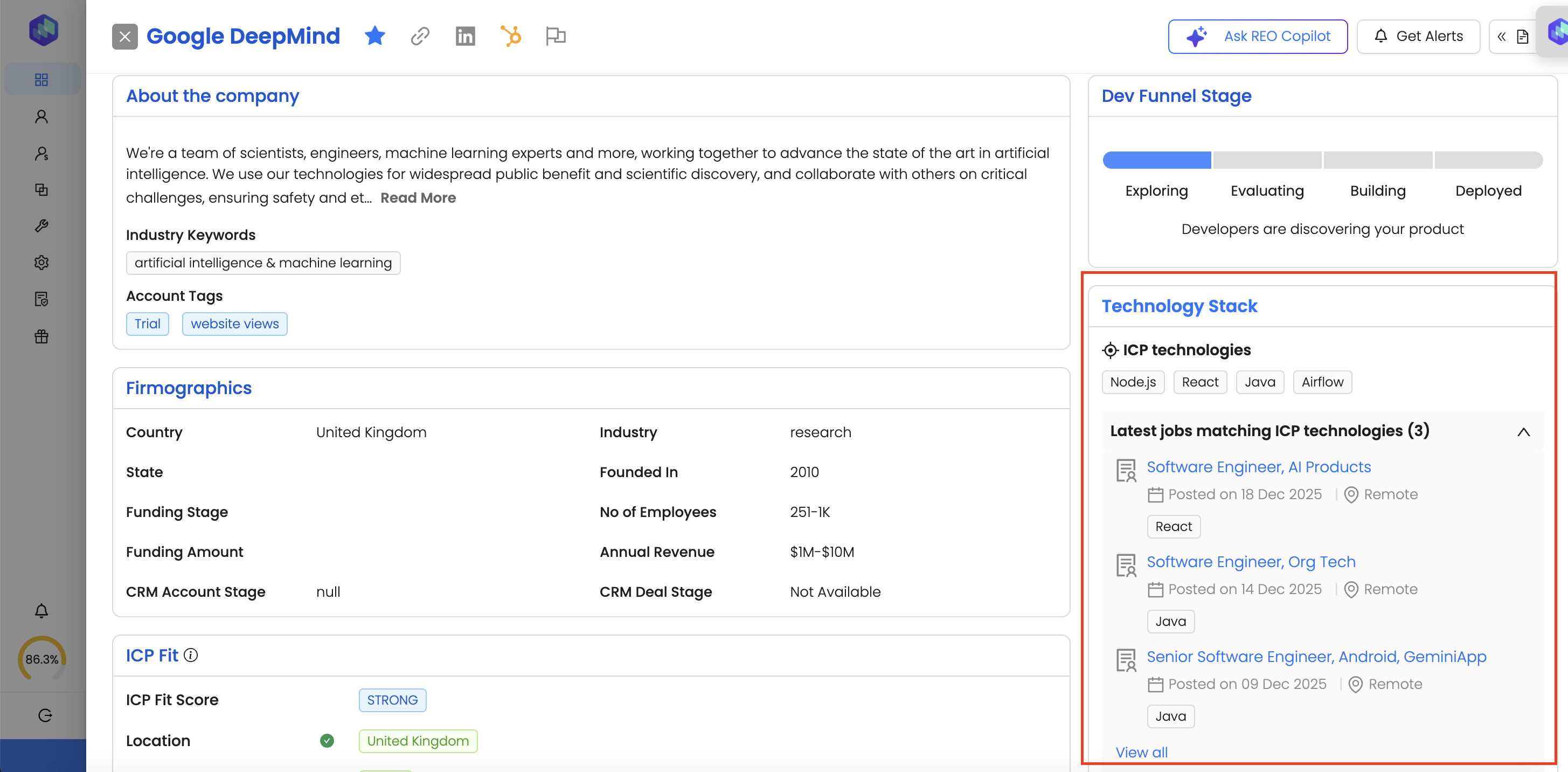Open the Software Engineer, AI Products job
Image resolution: width=1568 pixels, height=772 pixels.
[1258, 467]
